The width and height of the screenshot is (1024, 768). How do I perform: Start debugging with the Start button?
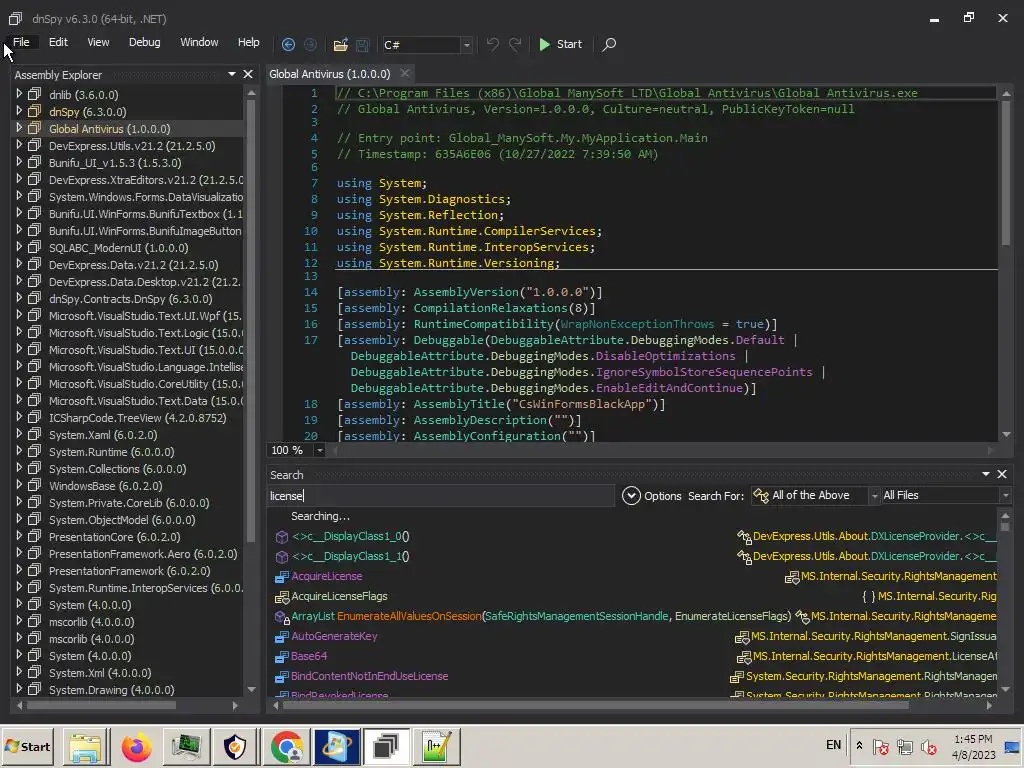(560, 44)
